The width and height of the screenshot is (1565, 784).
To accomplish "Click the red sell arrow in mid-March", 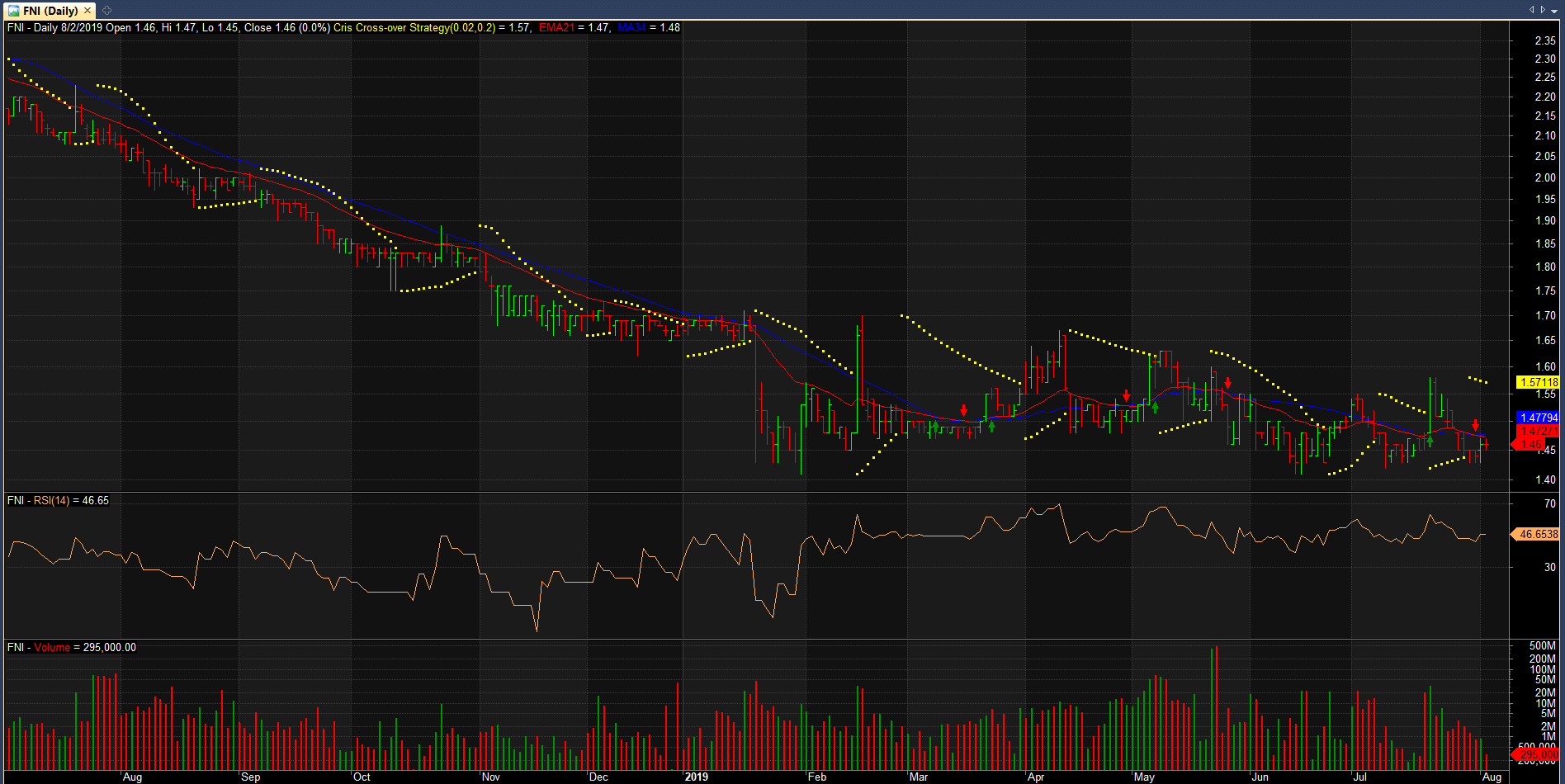I will (963, 410).
